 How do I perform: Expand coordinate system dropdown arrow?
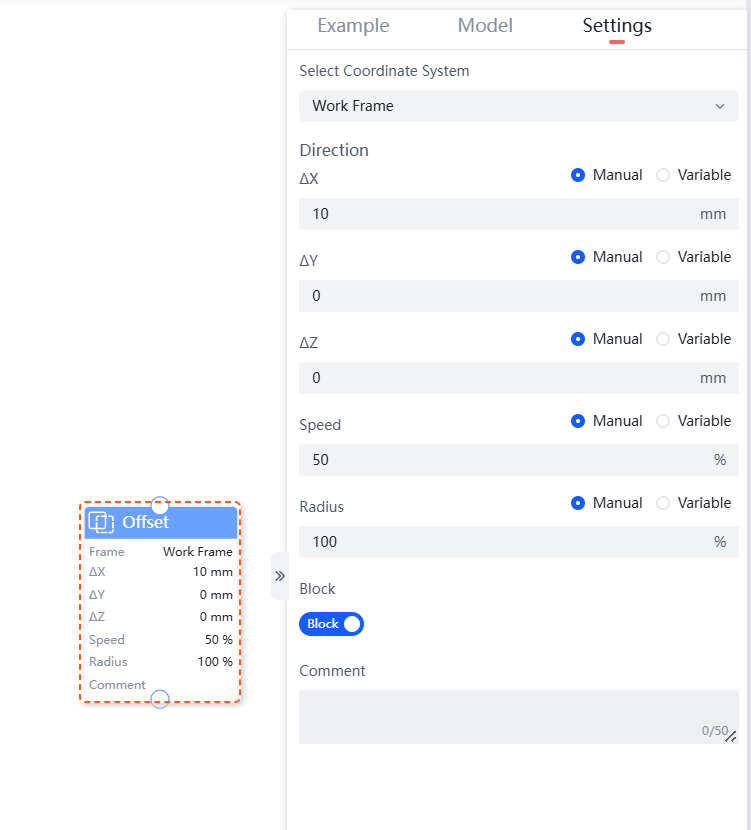tap(720, 106)
